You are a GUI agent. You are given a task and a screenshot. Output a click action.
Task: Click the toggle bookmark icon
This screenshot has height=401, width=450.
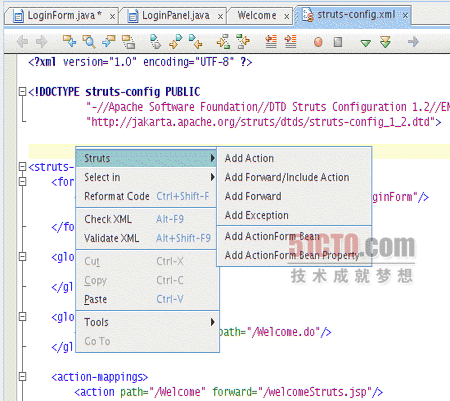(155, 42)
